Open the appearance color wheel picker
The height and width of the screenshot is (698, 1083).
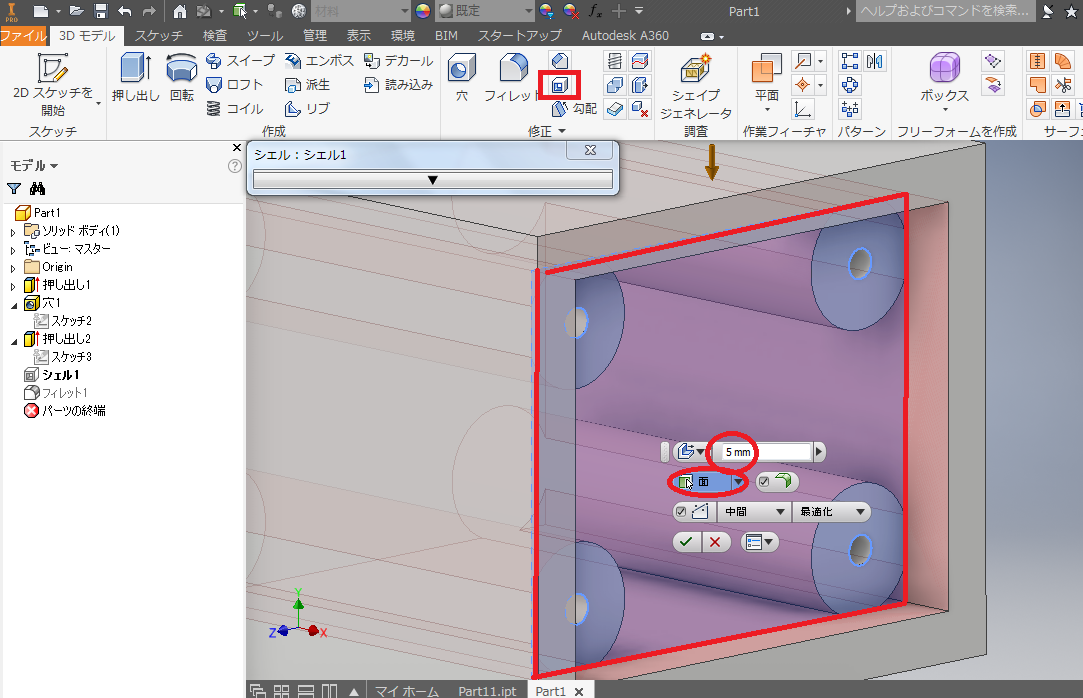point(423,10)
